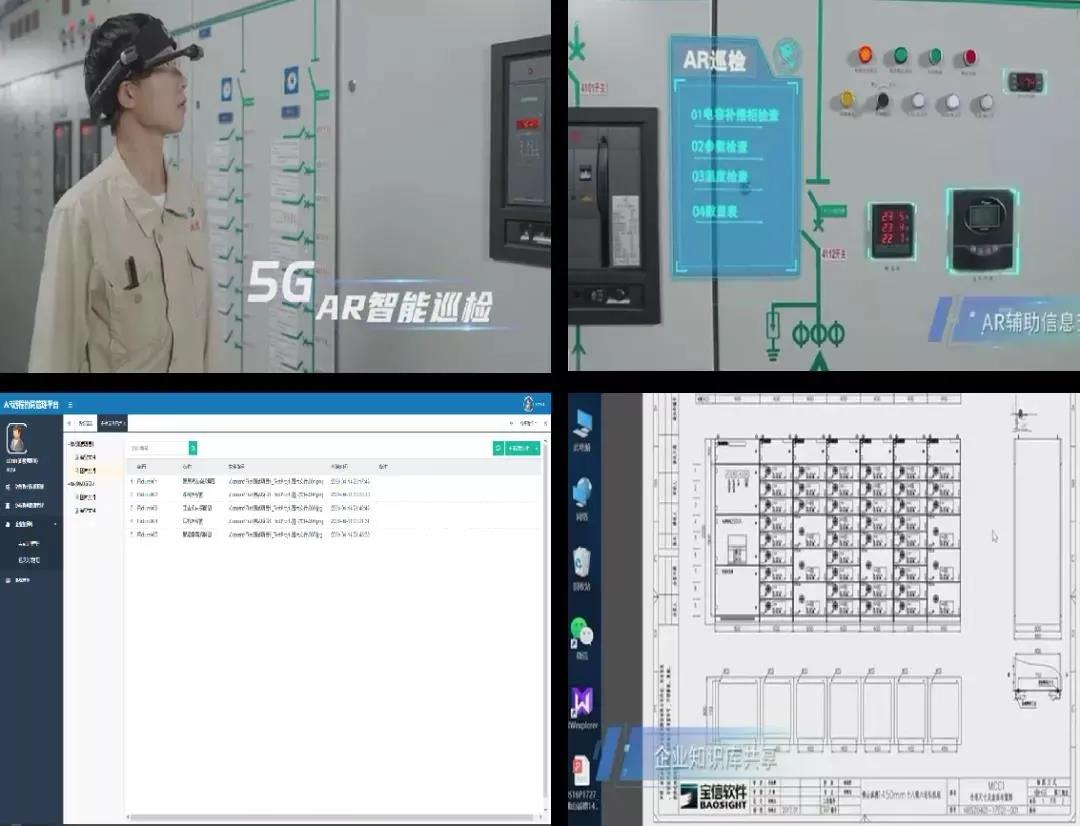Collapse the expanded sidebar menu group
Viewport: 1080px width, 826px height.
[x=55, y=524]
